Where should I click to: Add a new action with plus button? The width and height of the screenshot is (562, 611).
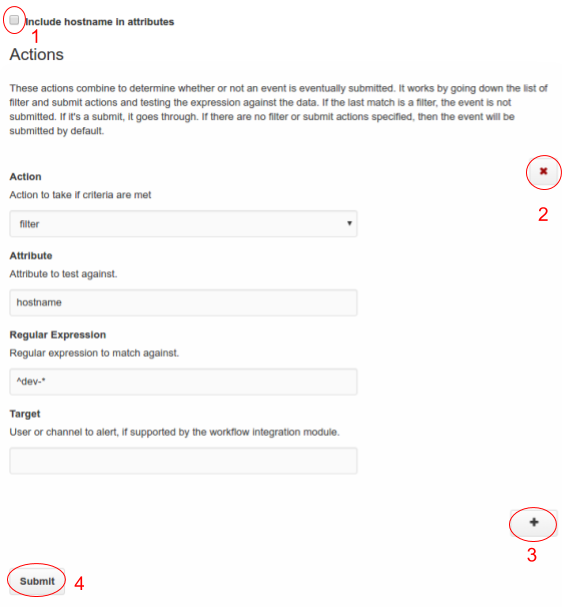534,523
